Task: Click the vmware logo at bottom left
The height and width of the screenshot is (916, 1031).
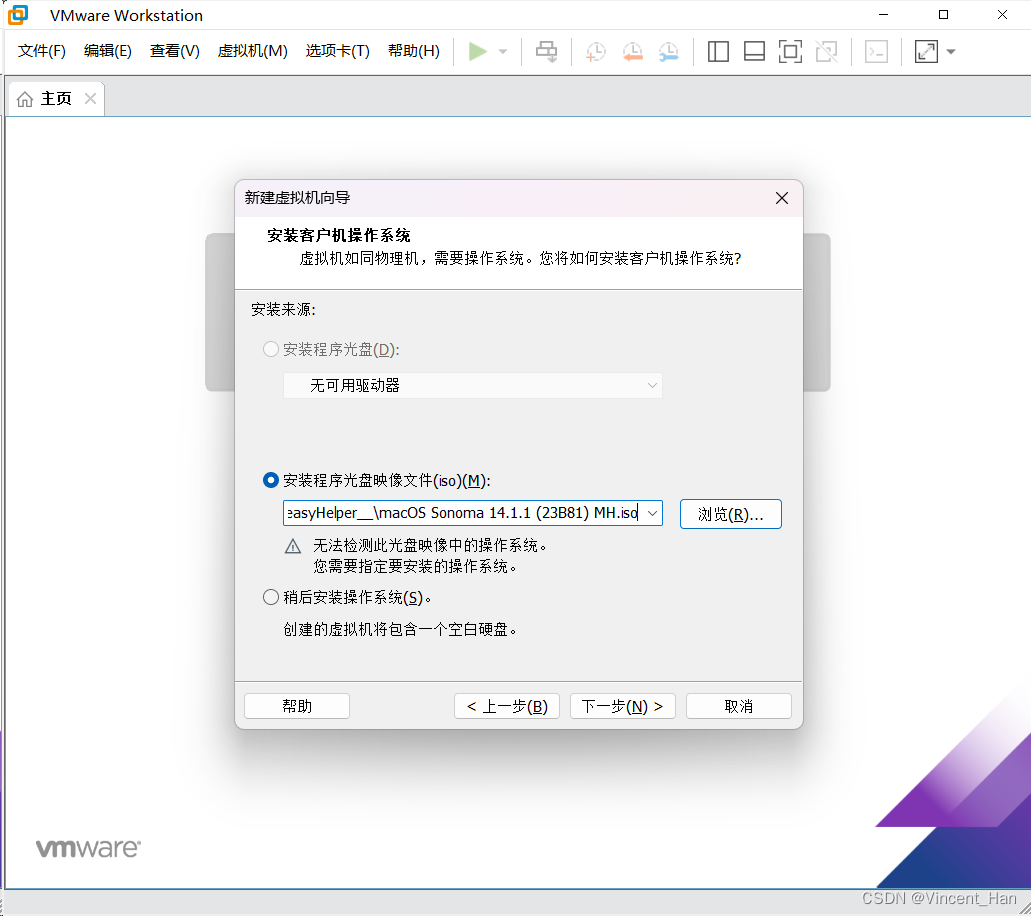Action: [x=88, y=848]
